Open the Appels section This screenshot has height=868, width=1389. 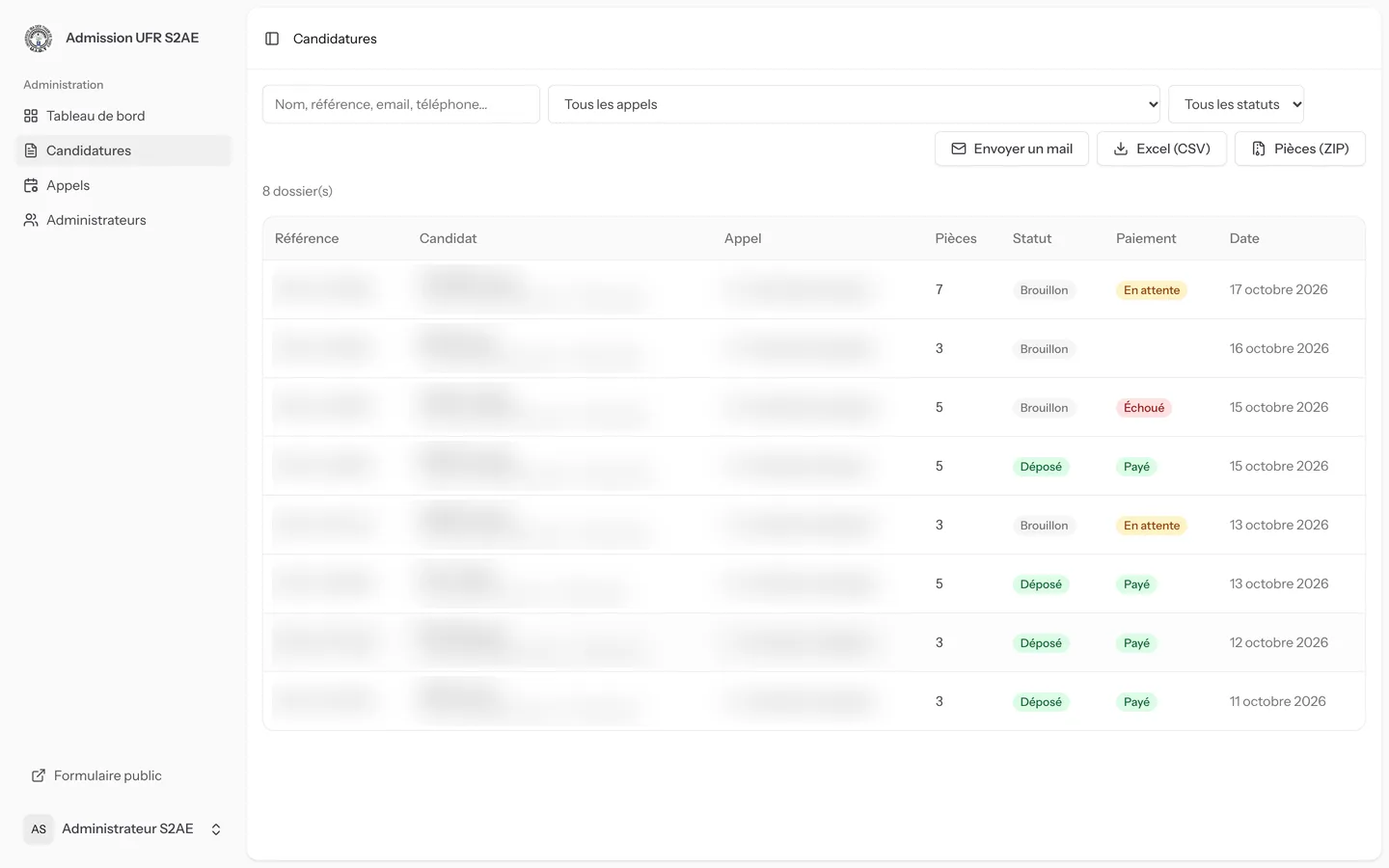coord(123,185)
